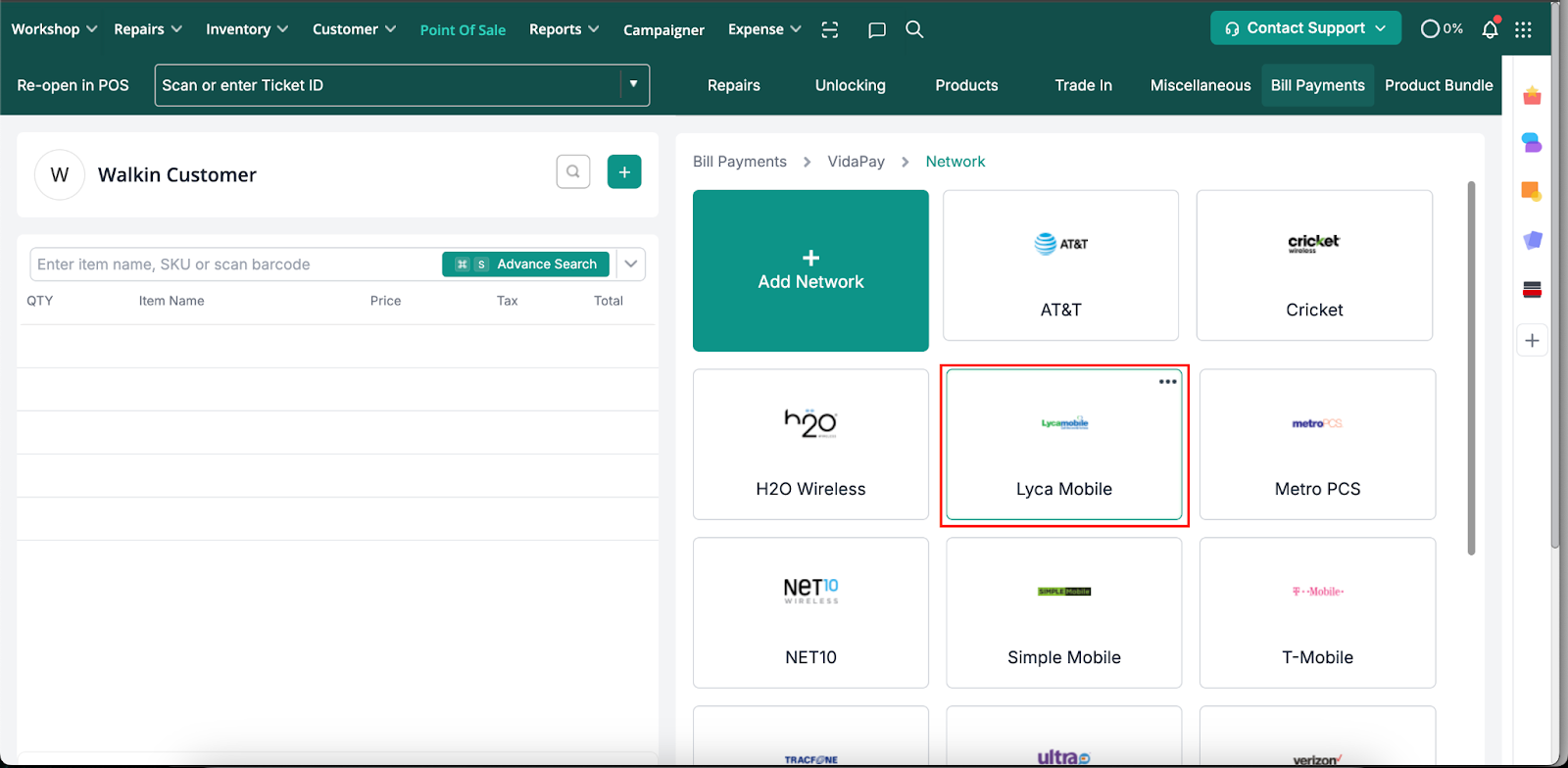Switch to the Unlocking tab
This screenshot has height=768, width=1568.
[851, 85]
